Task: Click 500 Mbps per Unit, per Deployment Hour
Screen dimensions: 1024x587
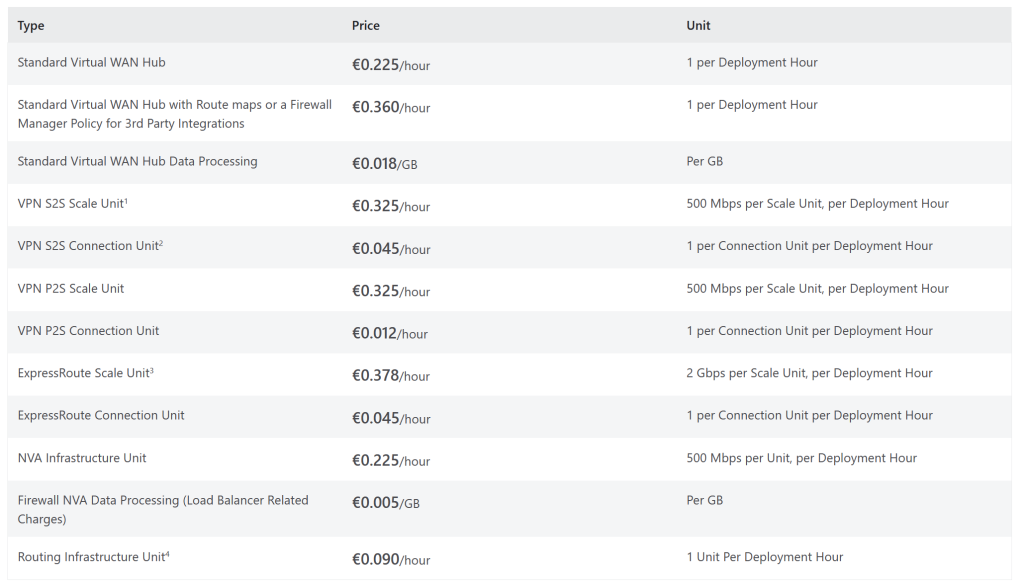Action: [x=801, y=458]
